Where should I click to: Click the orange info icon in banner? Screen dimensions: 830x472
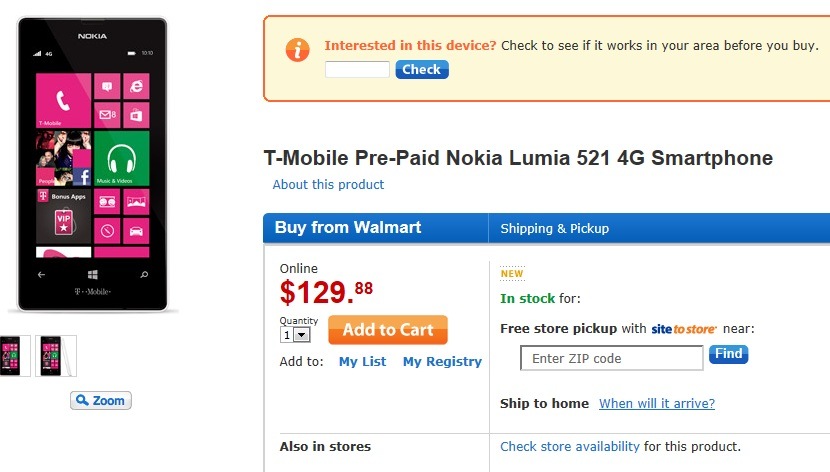pyautogui.click(x=297, y=49)
